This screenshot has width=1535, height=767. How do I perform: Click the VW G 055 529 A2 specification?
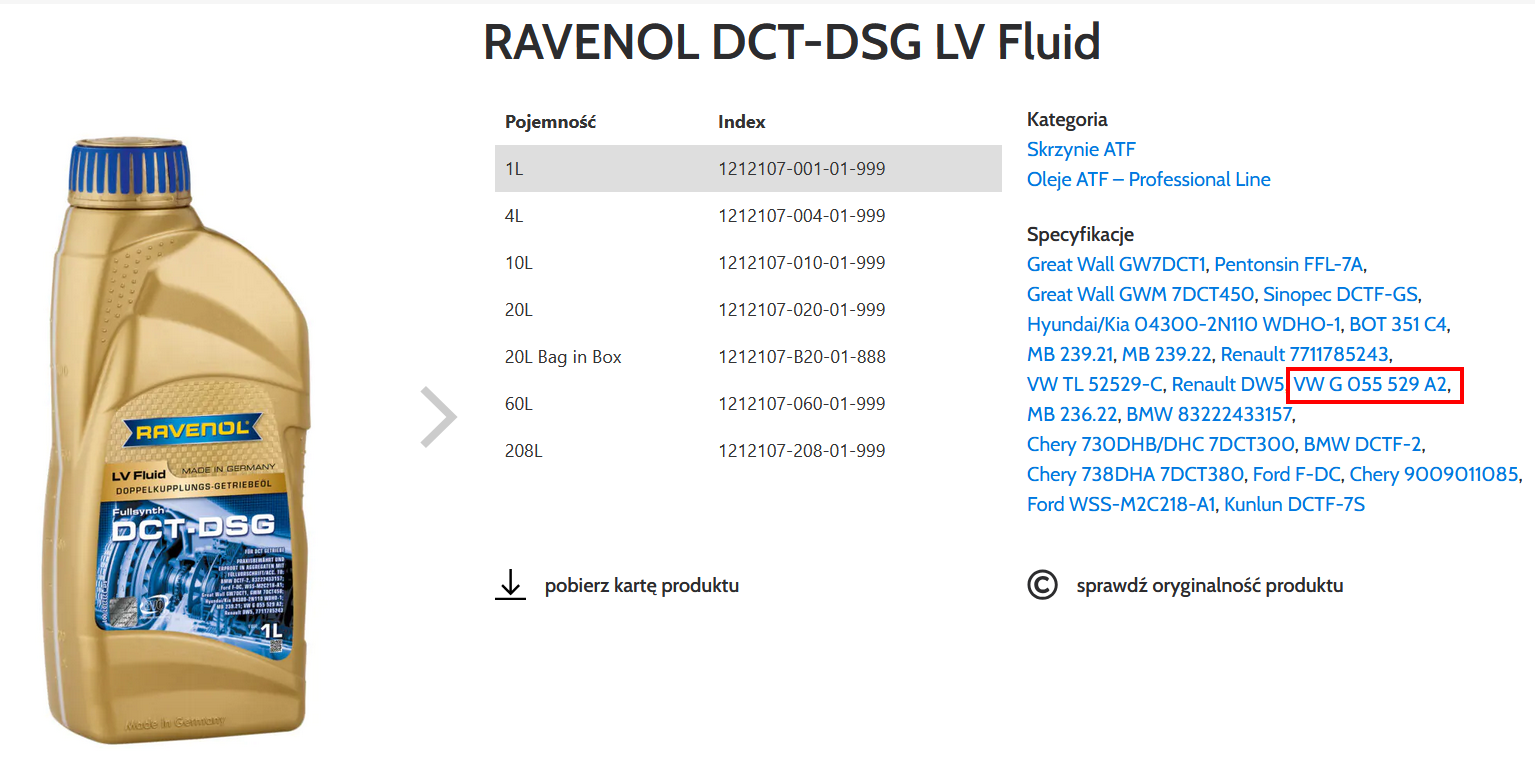point(1370,384)
